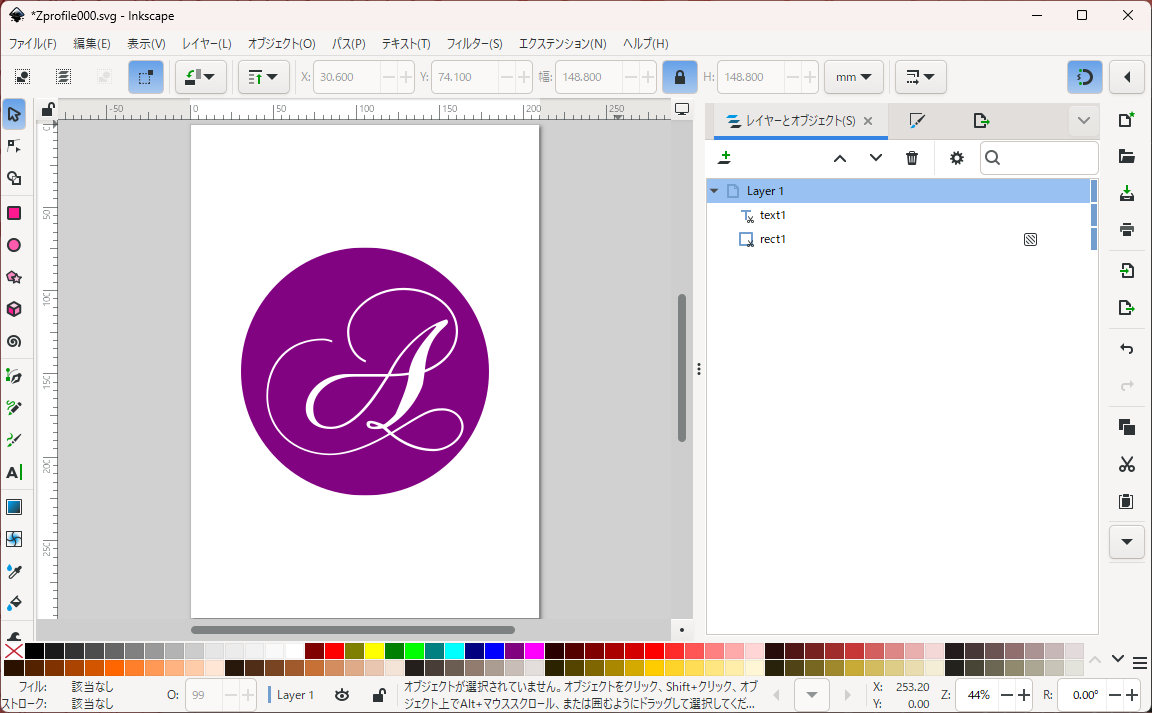This screenshot has width=1152, height=713.
Task: Select the Ellipse tool
Action: pyautogui.click(x=14, y=246)
